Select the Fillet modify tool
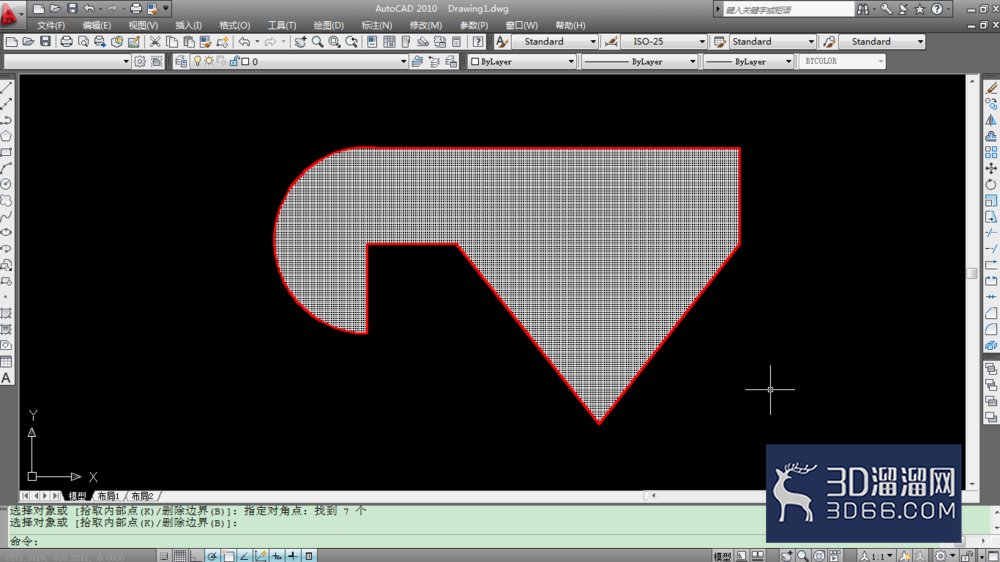Viewport: 1000px width, 562px height. [991, 329]
